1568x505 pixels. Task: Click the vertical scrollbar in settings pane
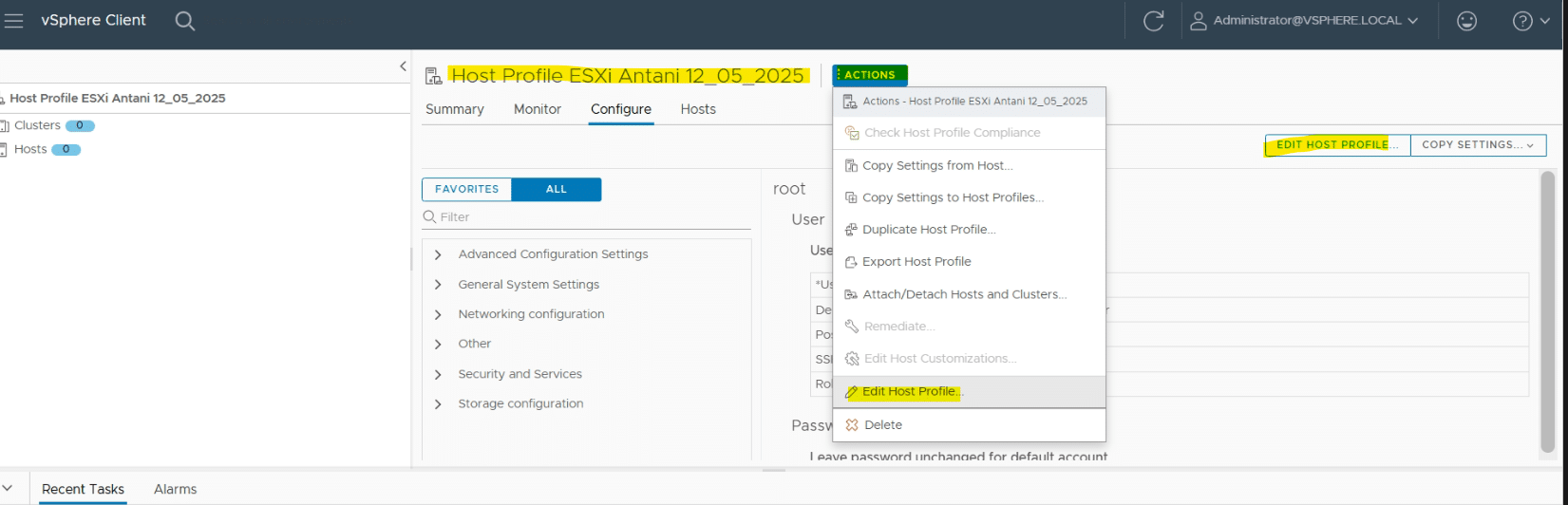pos(1548,311)
